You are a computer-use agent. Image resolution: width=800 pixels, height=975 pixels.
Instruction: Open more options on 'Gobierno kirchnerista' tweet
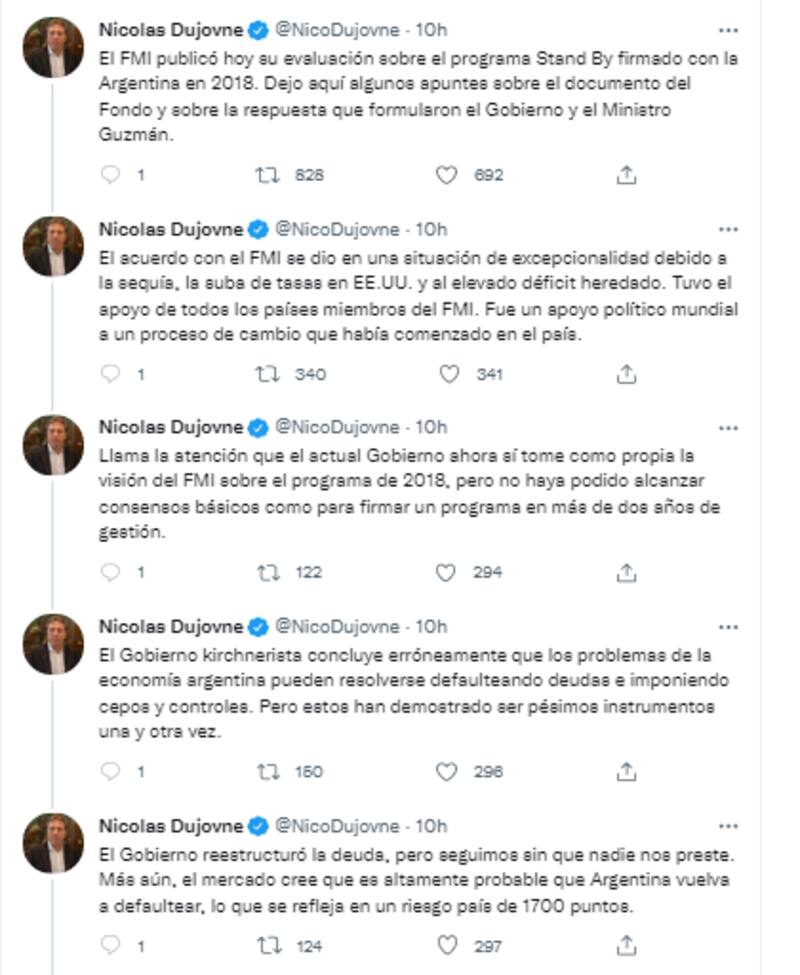pyautogui.click(x=729, y=627)
